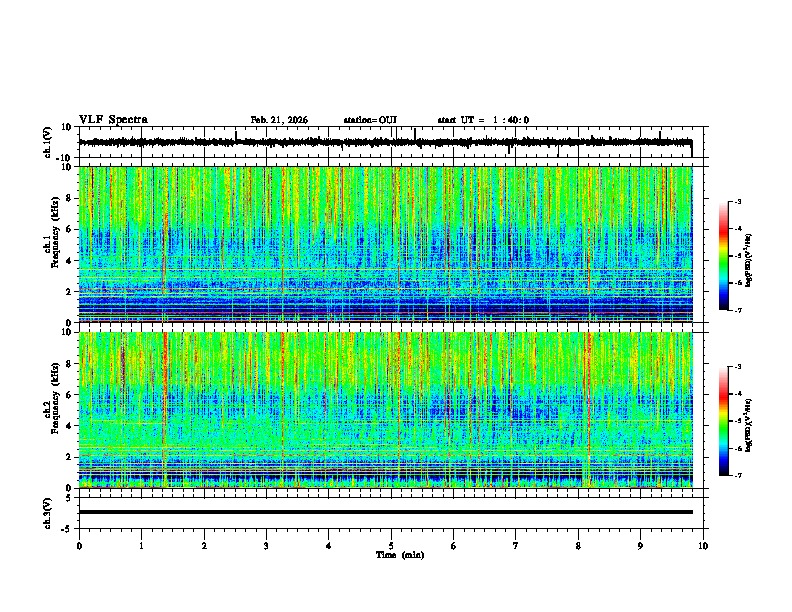Click the time axis tick label '4'
792x612 pixels.
coord(329,546)
